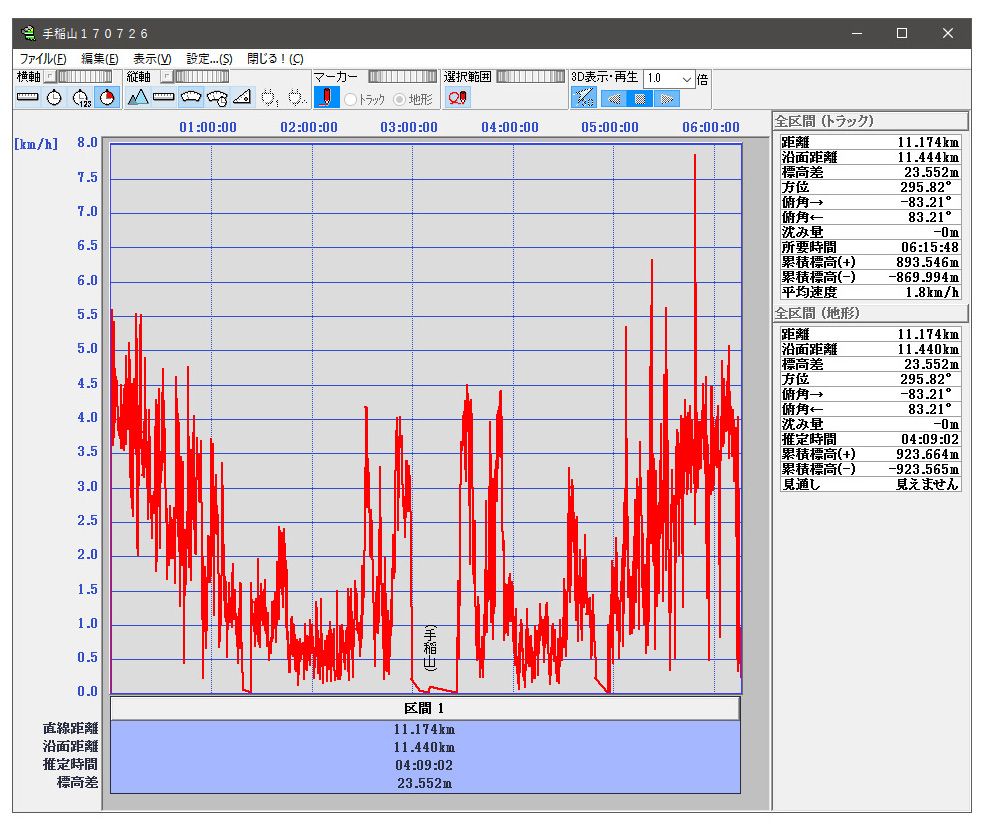Viewport: 984px width, 824px height.
Task: Click the 区間 1 header button
Action: [425, 708]
